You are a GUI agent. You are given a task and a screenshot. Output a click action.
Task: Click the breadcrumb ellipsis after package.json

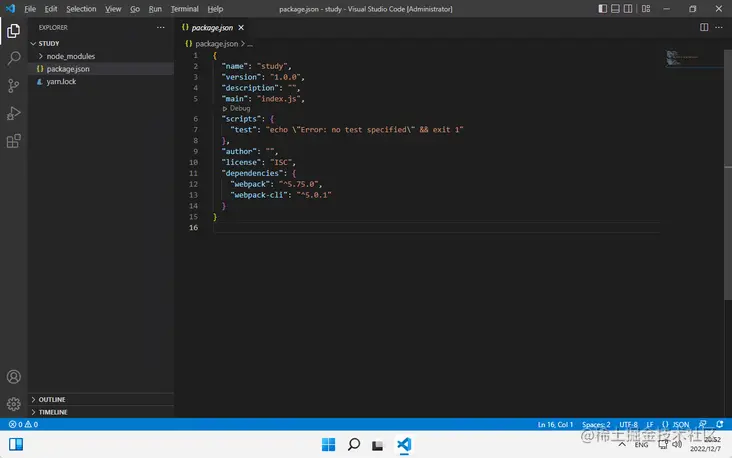tap(250, 44)
